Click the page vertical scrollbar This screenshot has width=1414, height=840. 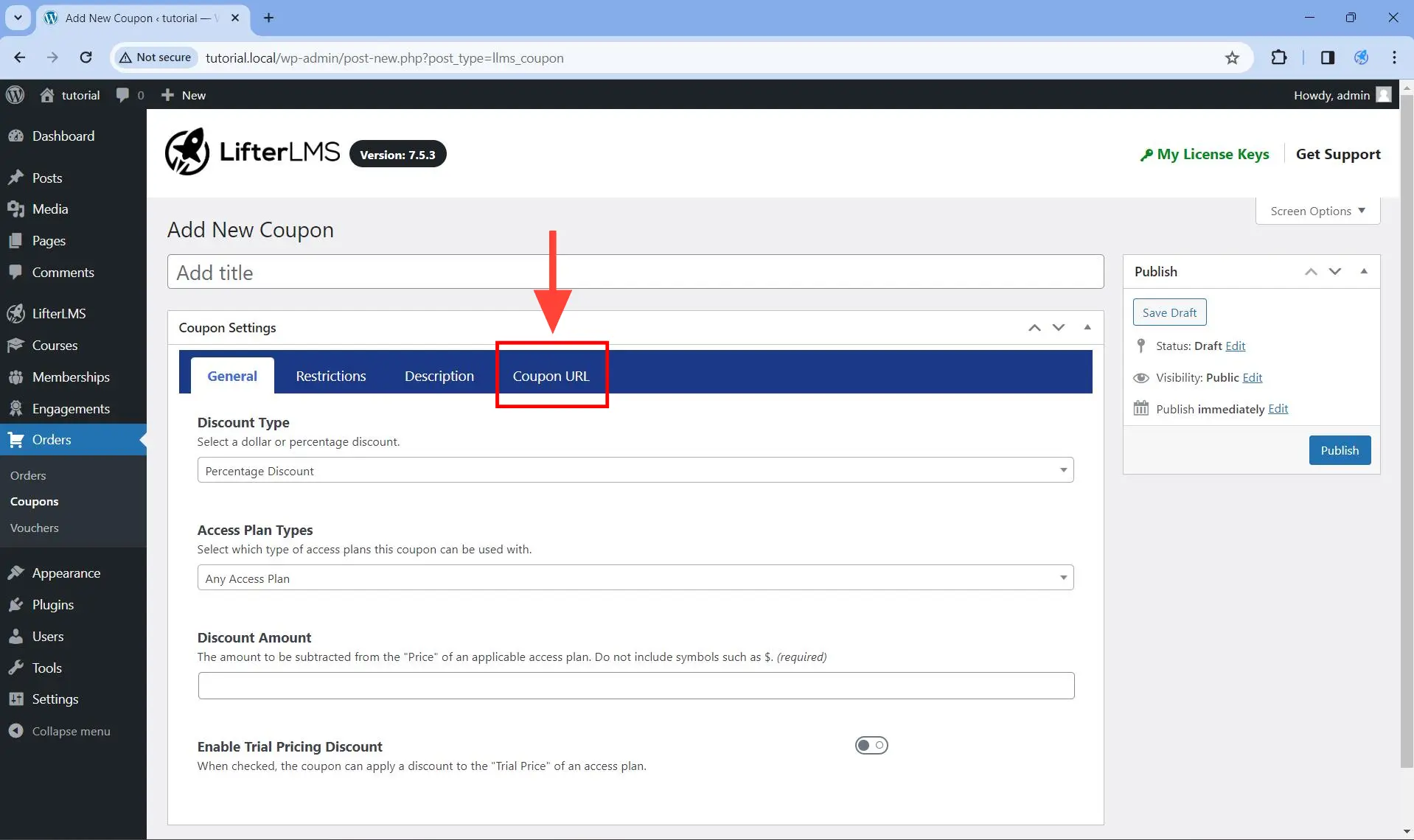tap(1407, 431)
